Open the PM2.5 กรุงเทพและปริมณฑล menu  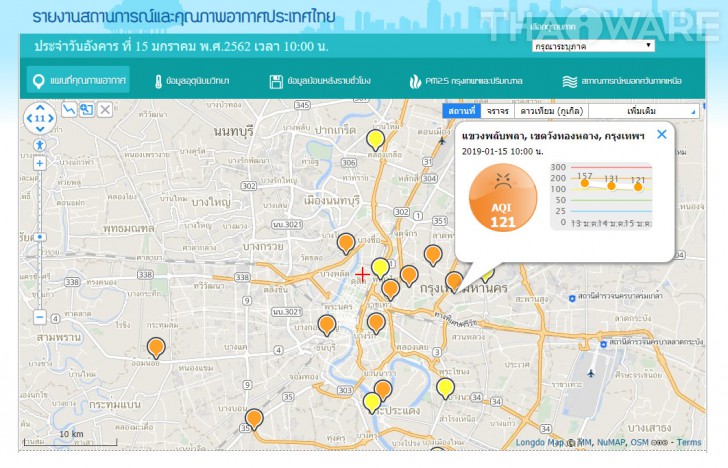(x=466, y=81)
